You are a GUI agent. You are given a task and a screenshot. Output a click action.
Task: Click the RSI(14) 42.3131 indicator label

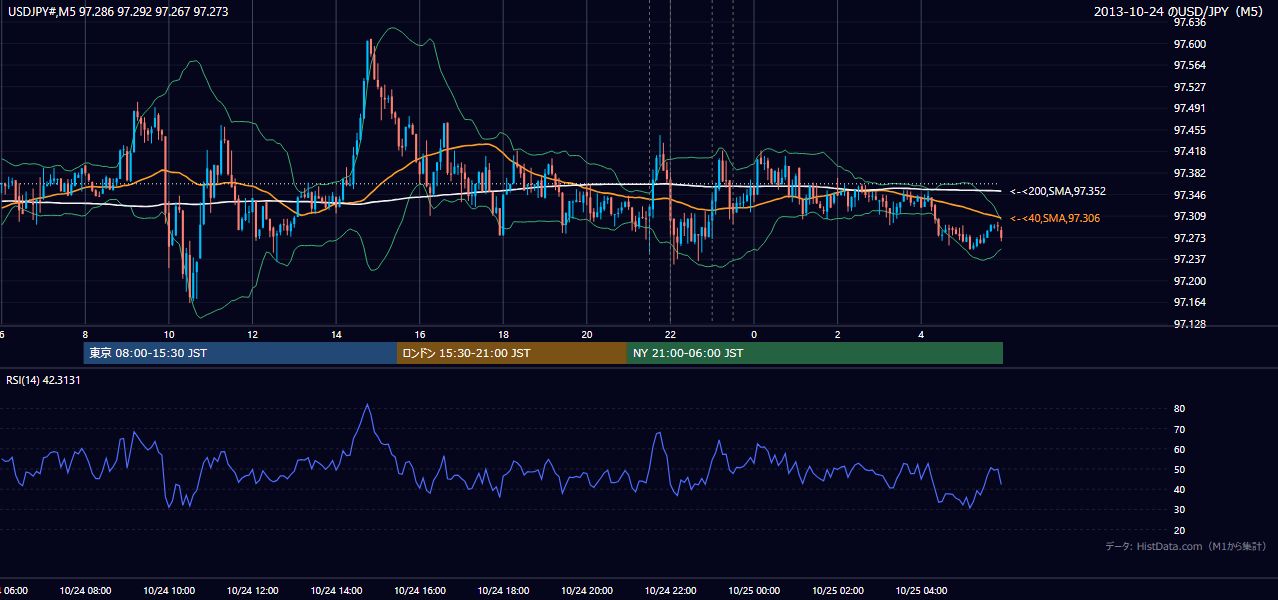click(44, 380)
